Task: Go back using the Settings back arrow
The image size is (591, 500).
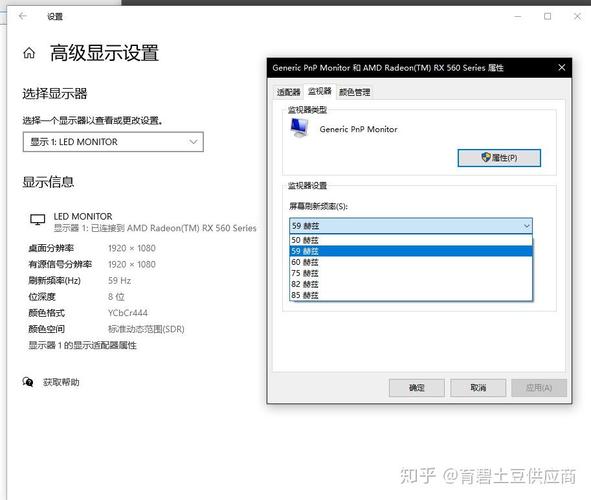Action: click(23, 16)
